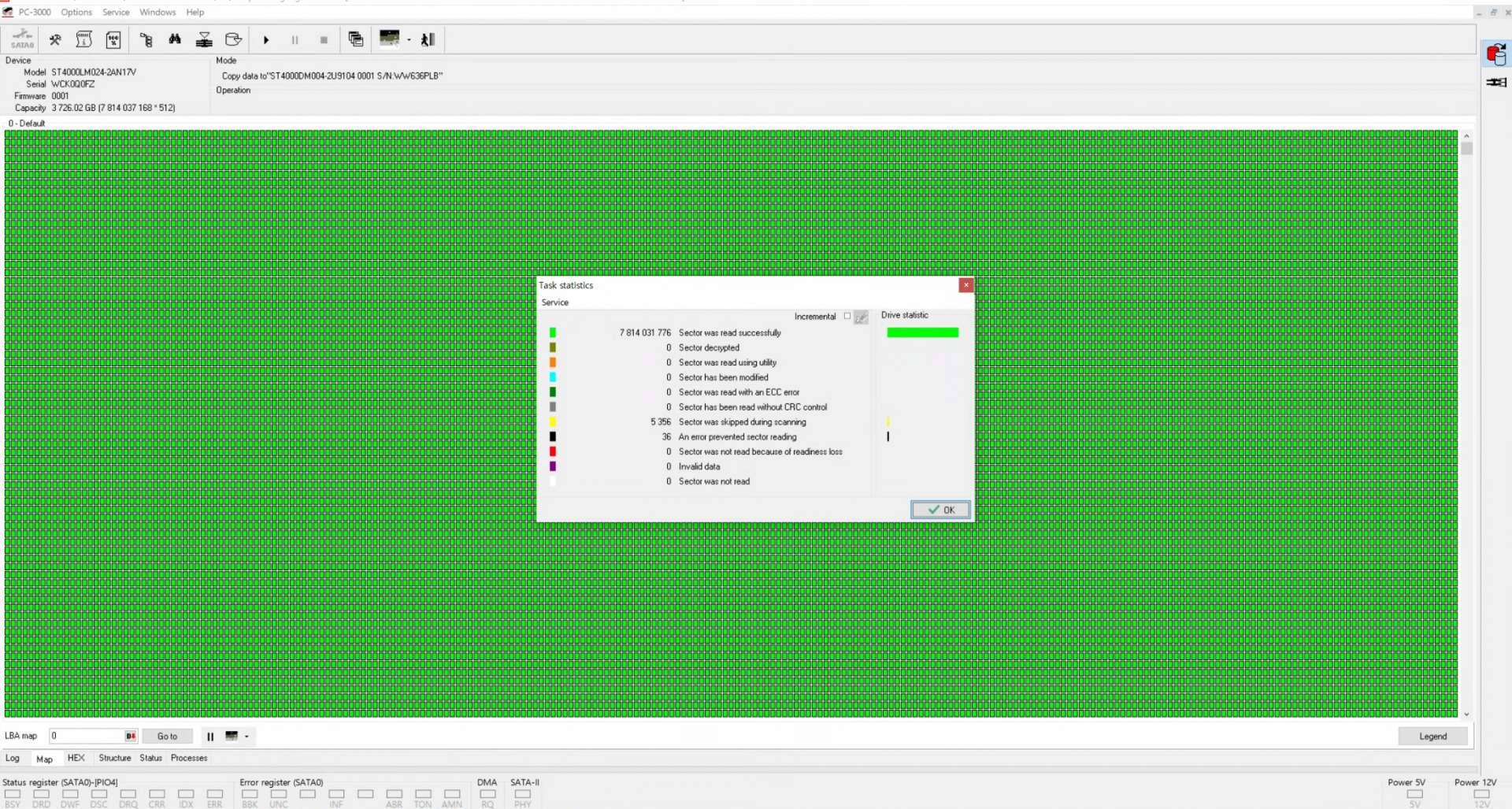
Task: Click the black 'error prevented sector reading' swatch
Action: click(553, 436)
